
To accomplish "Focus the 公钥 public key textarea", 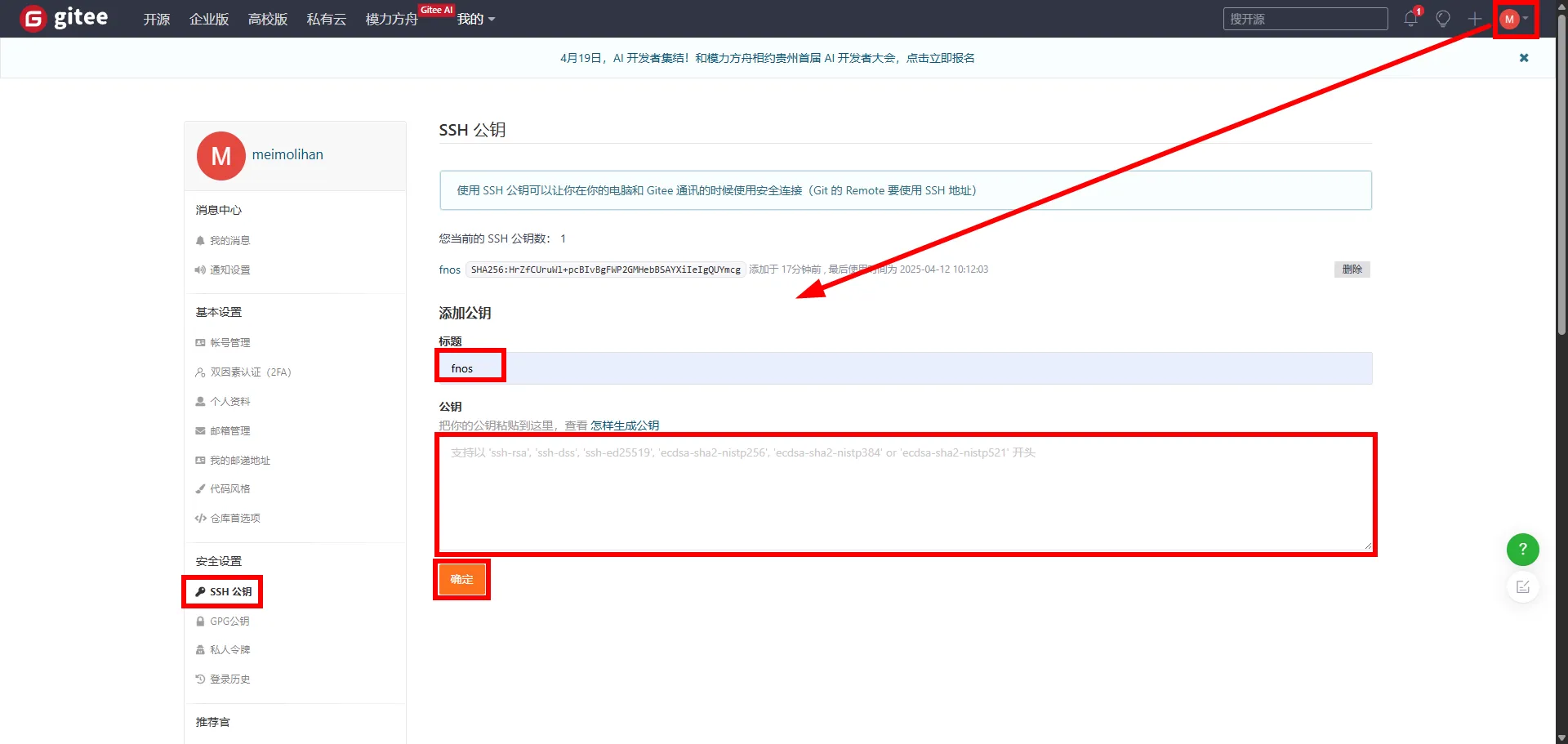I will (905, 494).
